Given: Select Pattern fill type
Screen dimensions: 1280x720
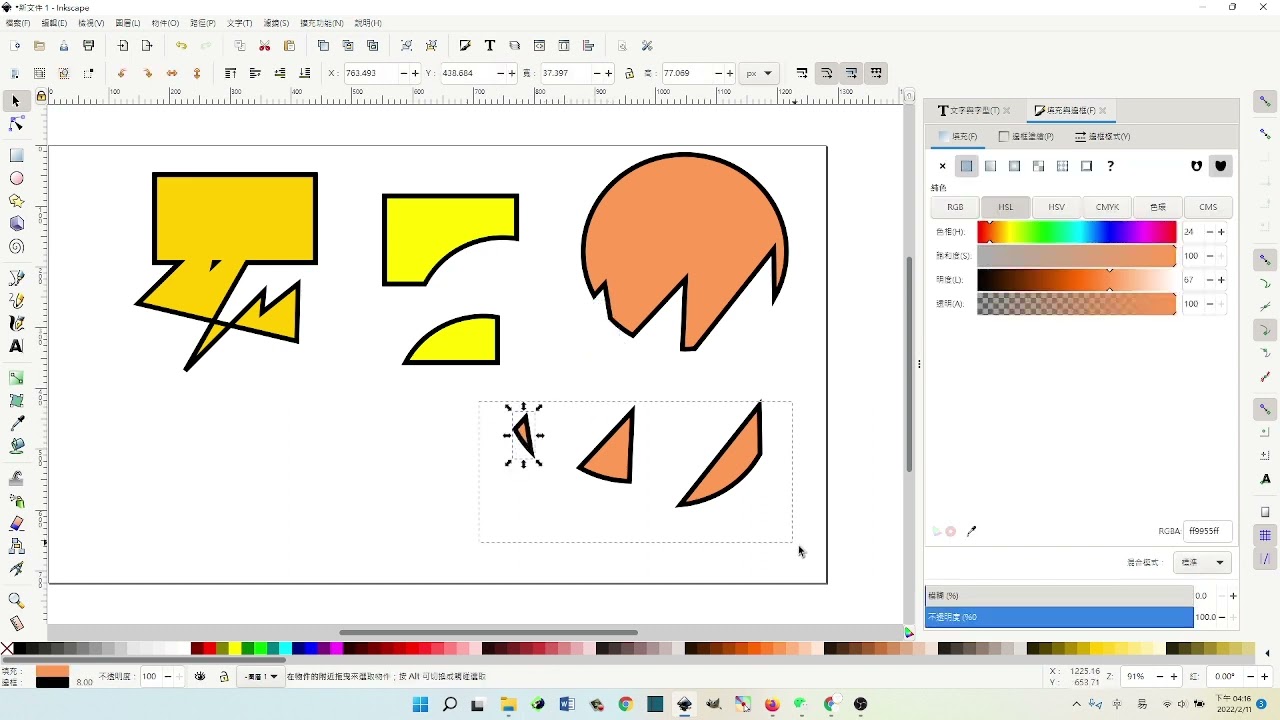Looking at the screenshot, I should coord(1062,166).
